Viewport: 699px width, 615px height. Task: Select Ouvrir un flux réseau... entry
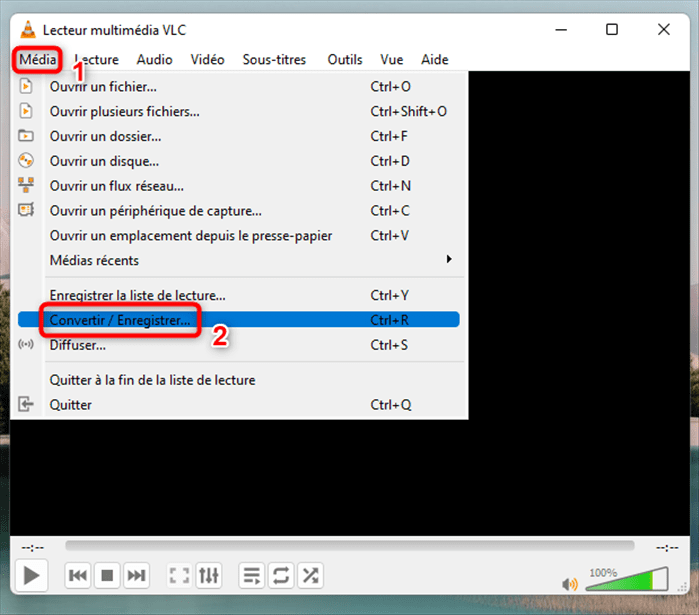point(238,186)
